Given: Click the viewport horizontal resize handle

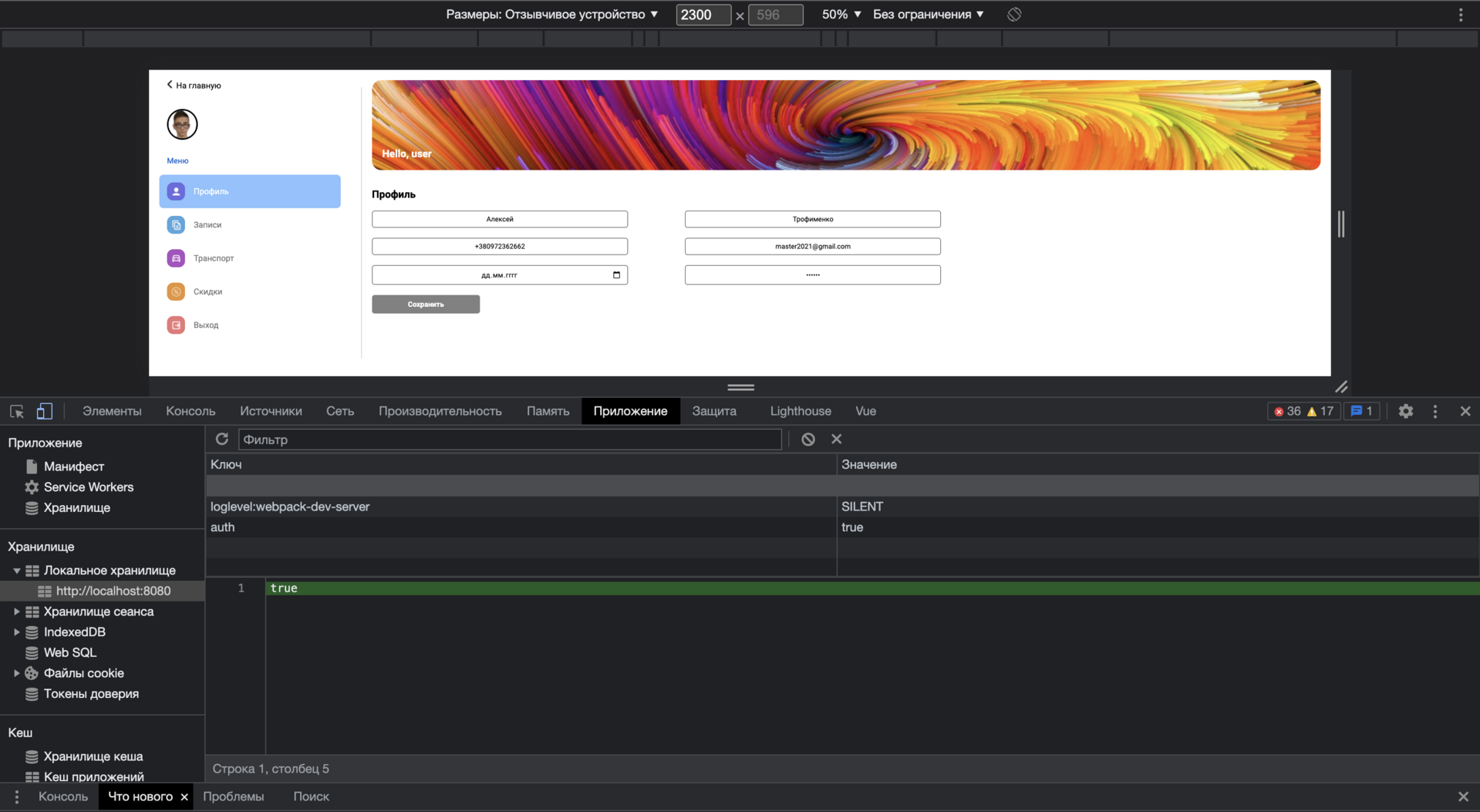Looking at the screenshot, I should tap(740, 387).
